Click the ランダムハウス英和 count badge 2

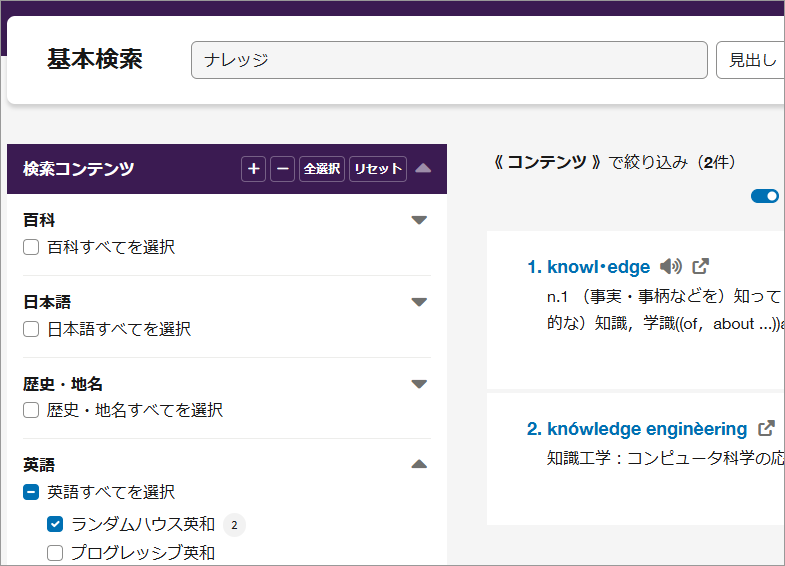(234, 525)
